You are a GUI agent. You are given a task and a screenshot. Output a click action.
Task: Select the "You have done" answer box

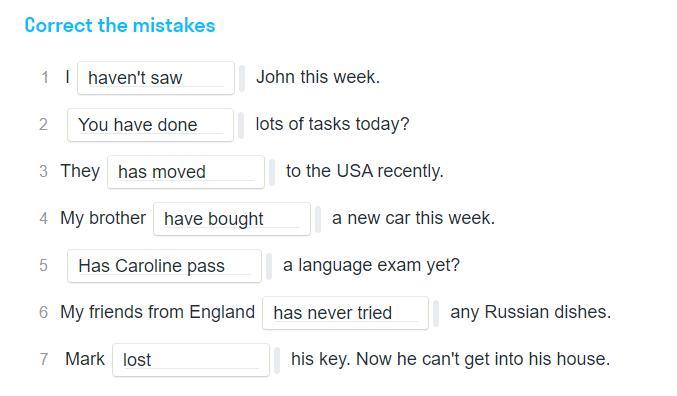click(x=150, y=125)
